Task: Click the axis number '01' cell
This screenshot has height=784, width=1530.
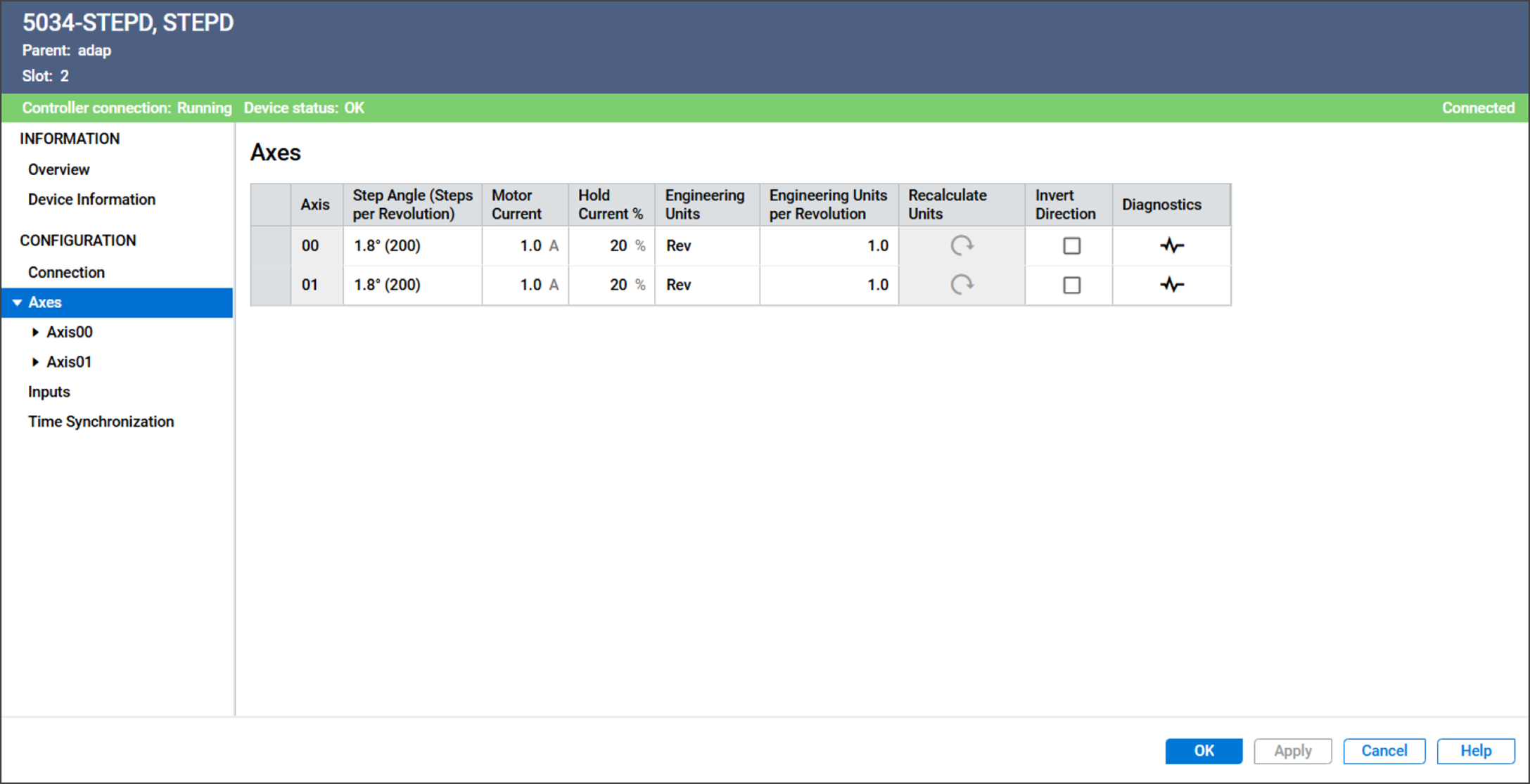Action: point(317,285)
